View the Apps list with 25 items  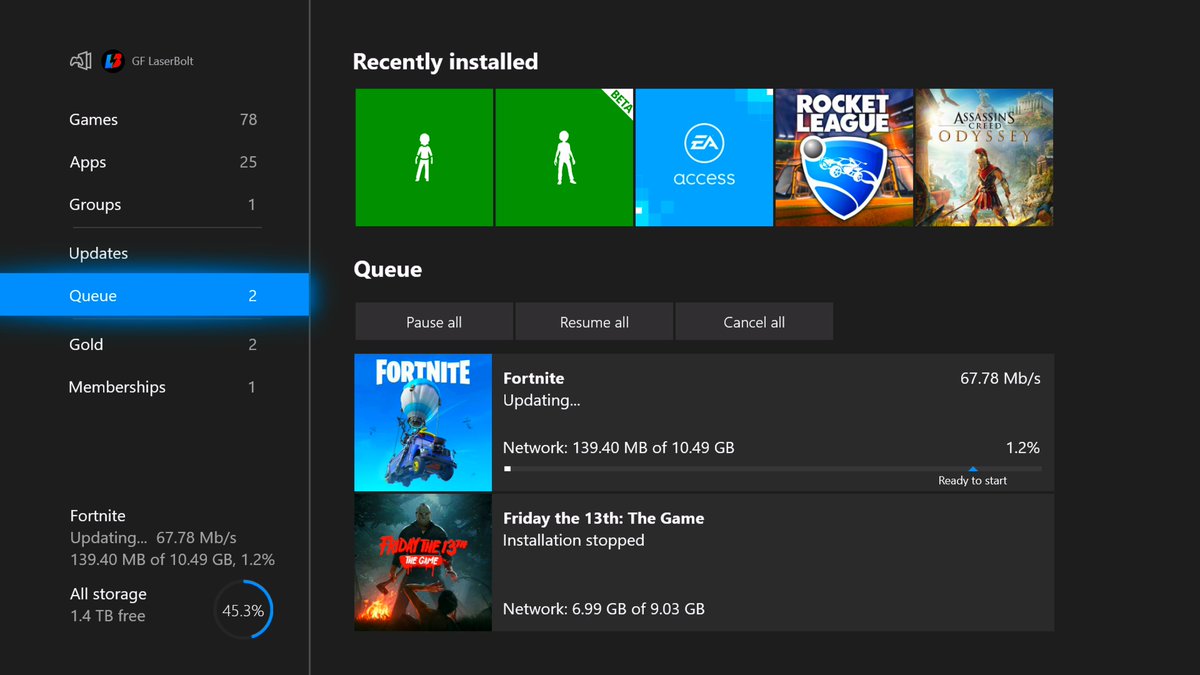coord(88,162)
